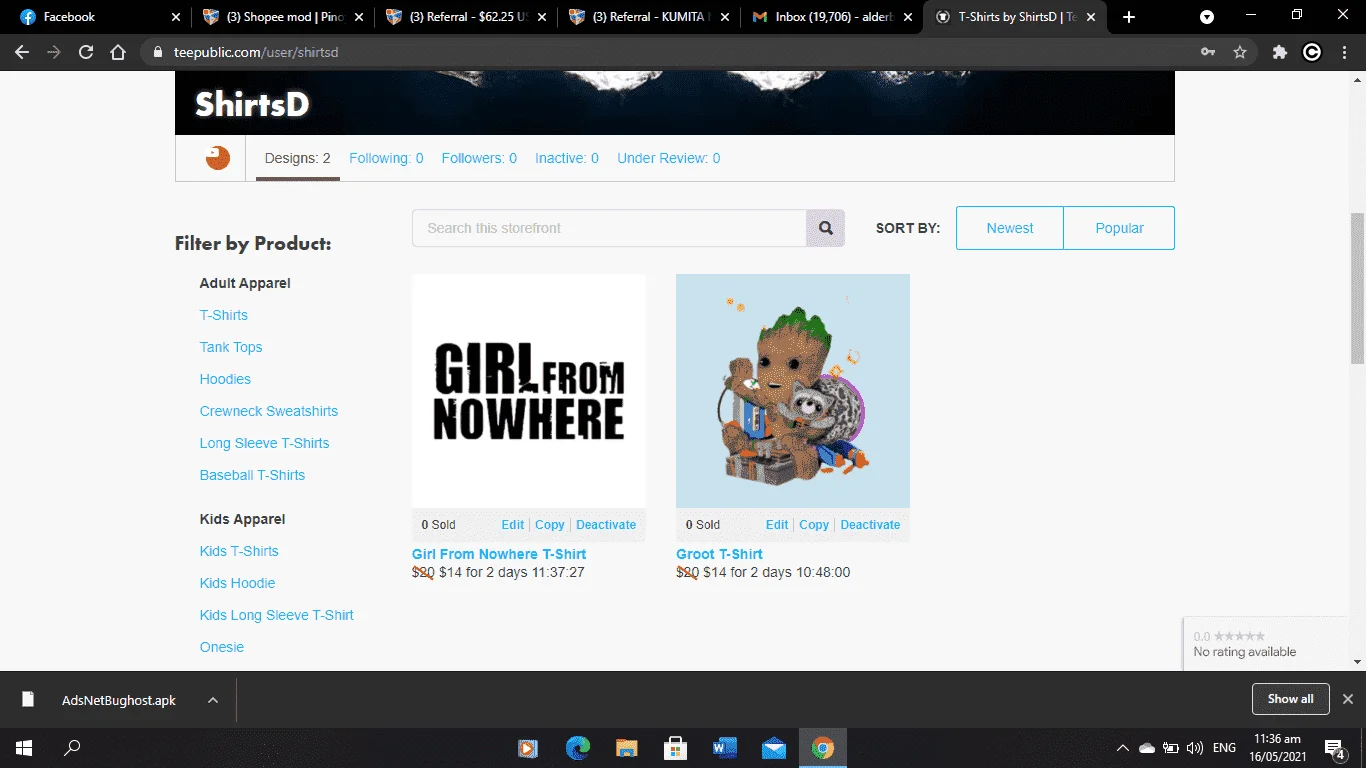Go back to the previous page
The width and height of the screenshot is (1366, 768).
(22, 53)
